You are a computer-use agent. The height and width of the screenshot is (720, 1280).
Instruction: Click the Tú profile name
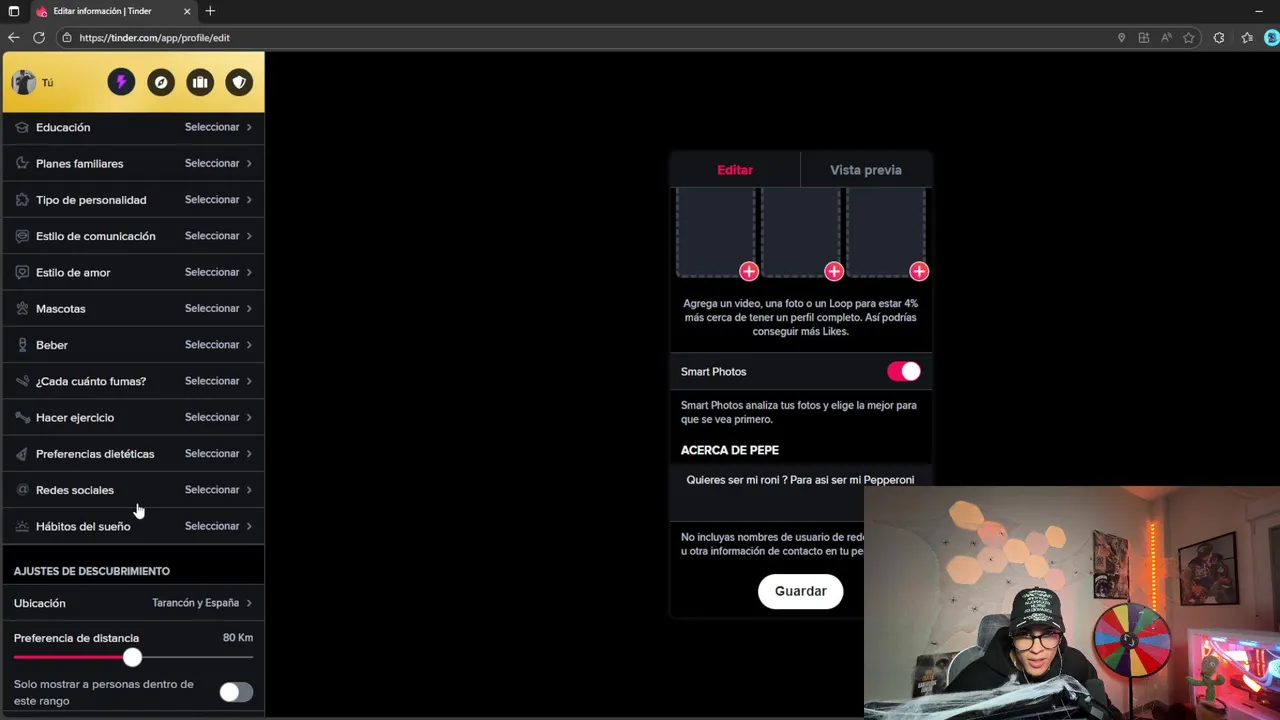click(47, 83)
